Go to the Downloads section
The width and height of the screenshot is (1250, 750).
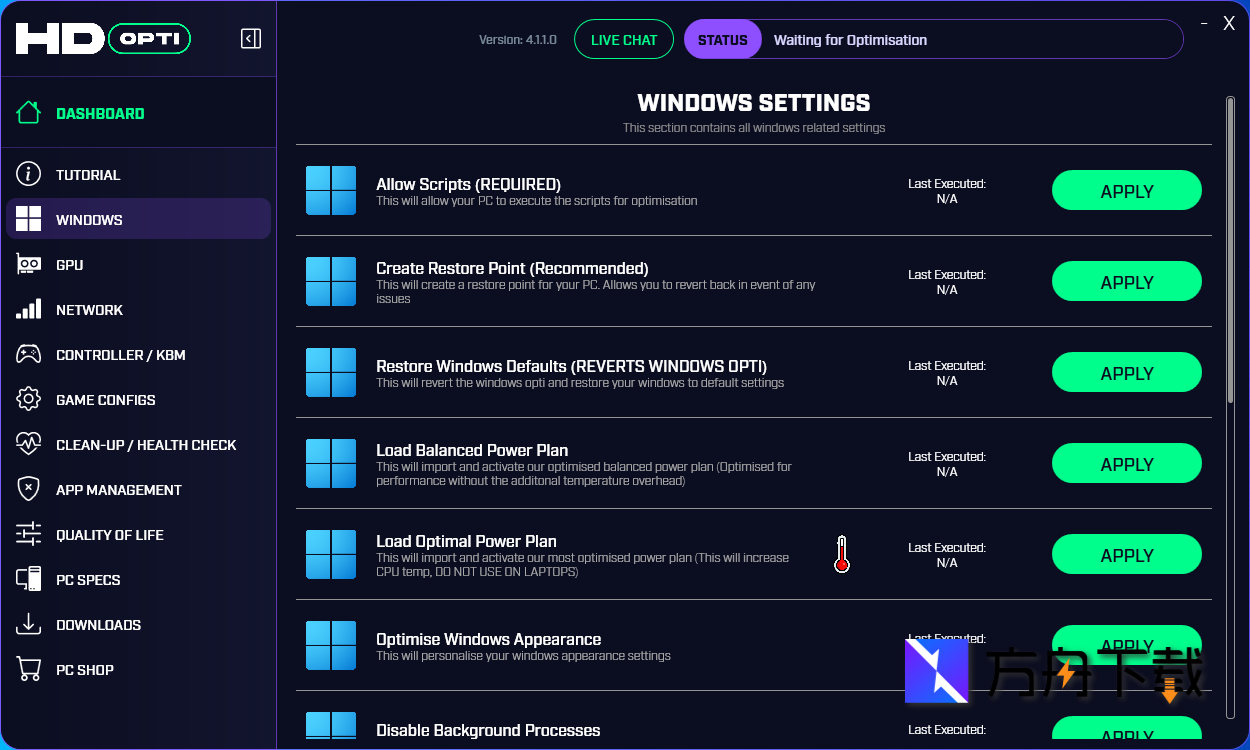pos(98,625)
